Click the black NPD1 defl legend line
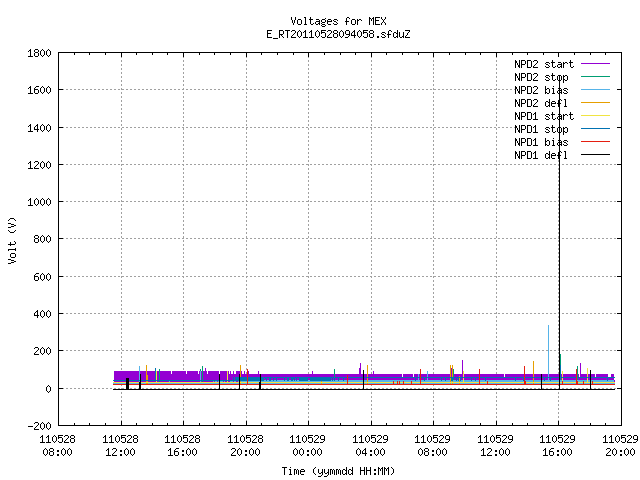Image resolution: width=640 pixels, height=480 pixels. (596, 155)
